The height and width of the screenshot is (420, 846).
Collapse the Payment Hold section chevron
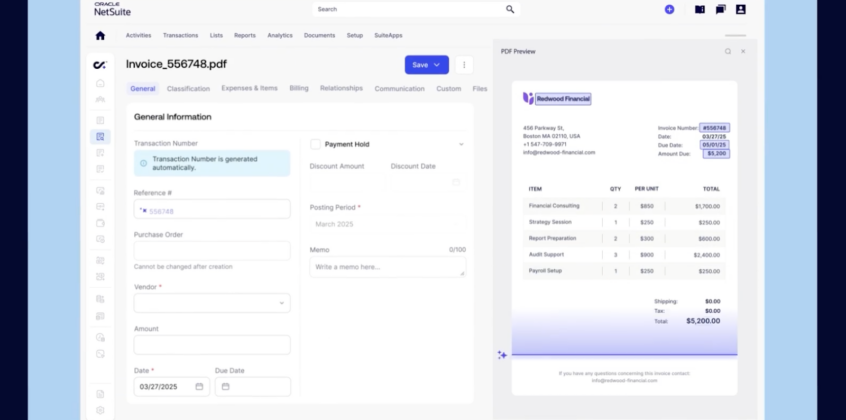click(x=461, y=144)
